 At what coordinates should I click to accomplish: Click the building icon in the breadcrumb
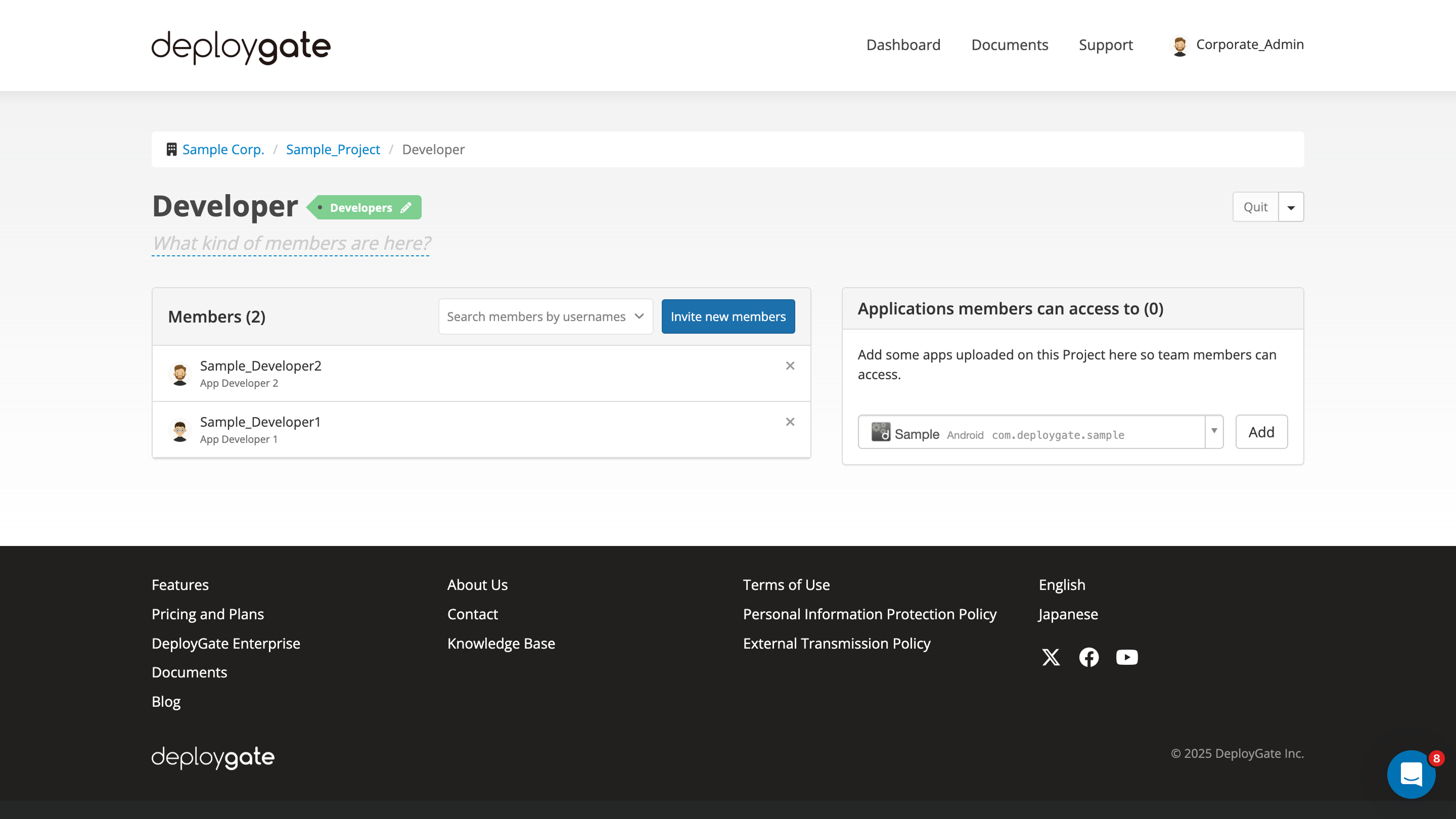171,149
